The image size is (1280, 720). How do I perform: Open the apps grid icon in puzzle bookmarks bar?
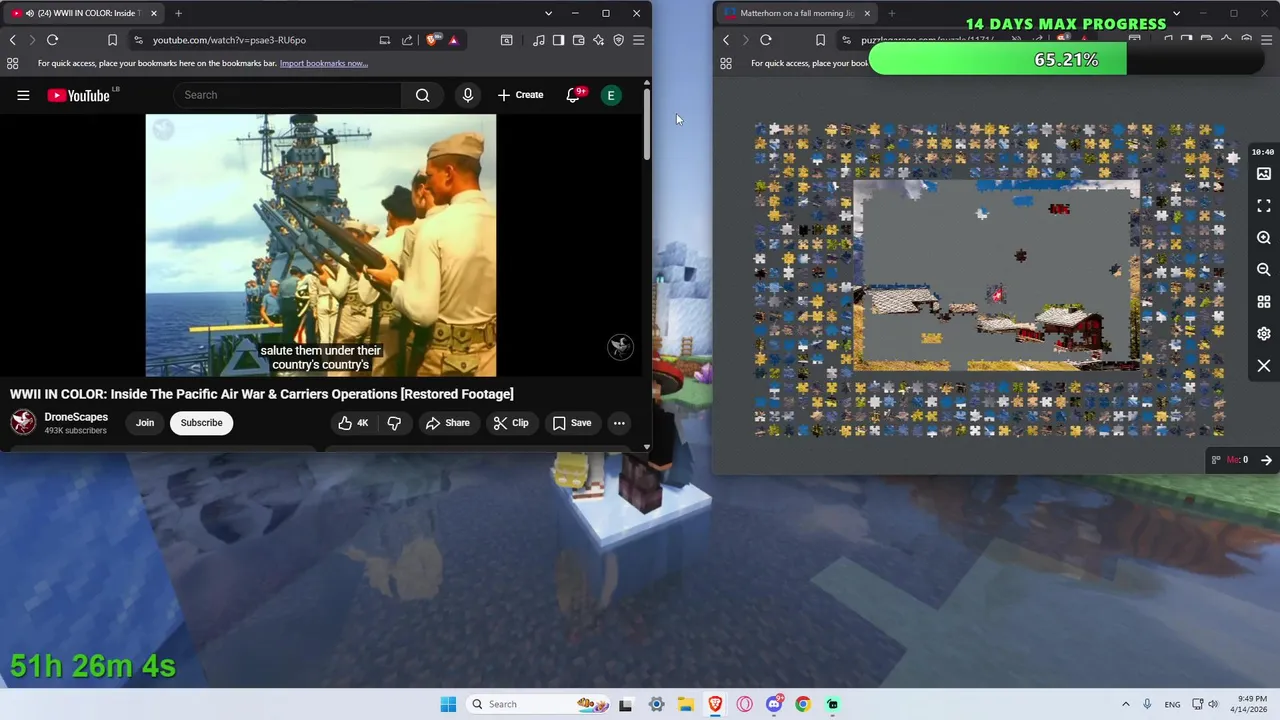click(x=726, y=63)
